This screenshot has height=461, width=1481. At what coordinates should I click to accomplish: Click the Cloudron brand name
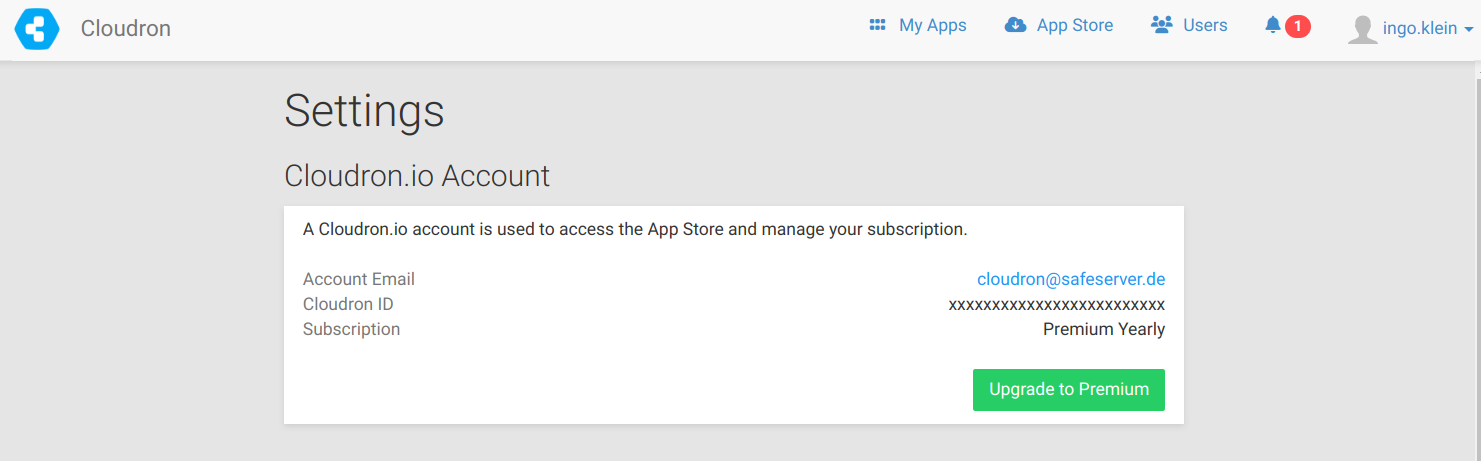(126, 29)
